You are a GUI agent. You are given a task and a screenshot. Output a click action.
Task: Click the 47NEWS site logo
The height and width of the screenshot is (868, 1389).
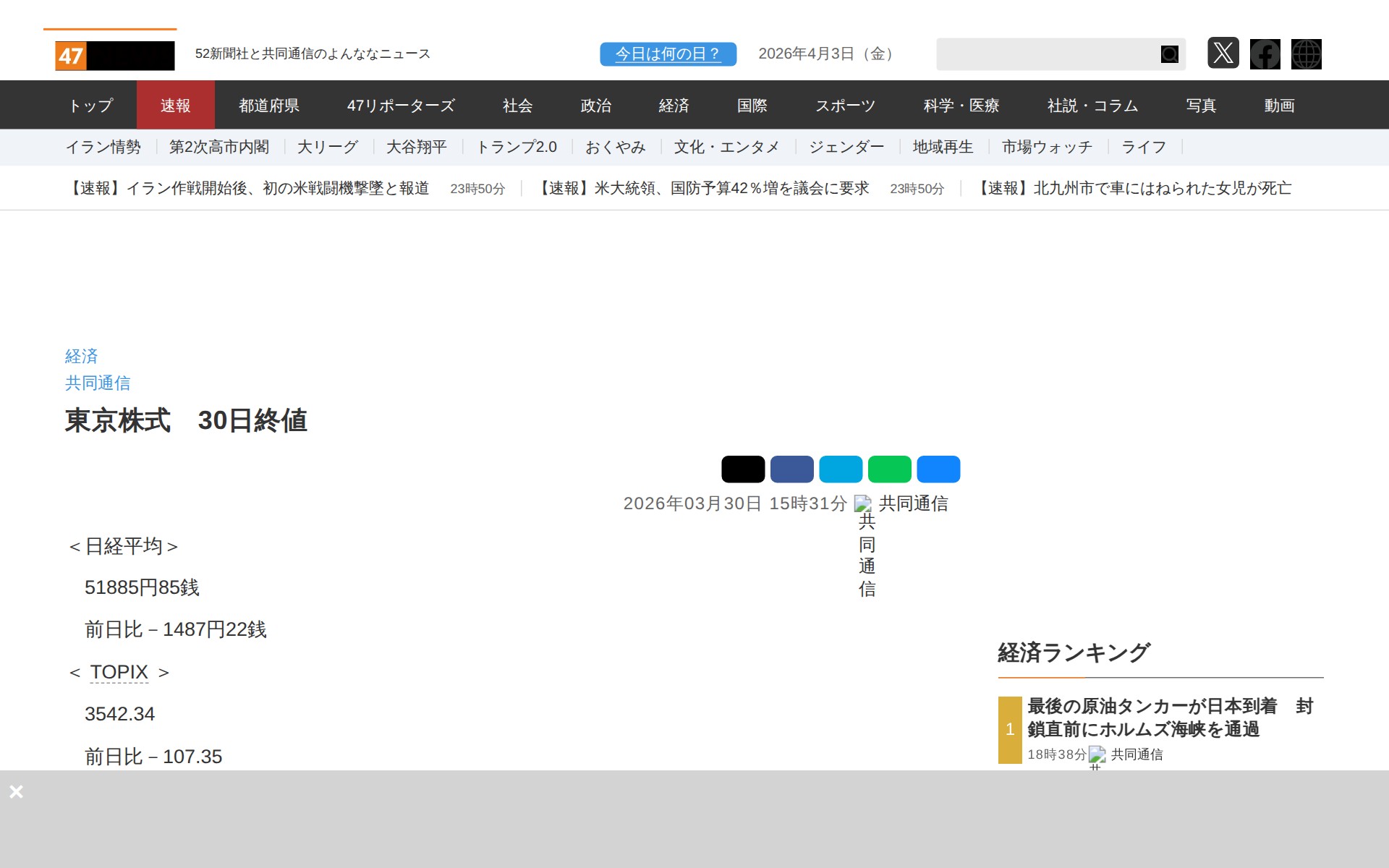pyautogui.click(x=114, y=56)
